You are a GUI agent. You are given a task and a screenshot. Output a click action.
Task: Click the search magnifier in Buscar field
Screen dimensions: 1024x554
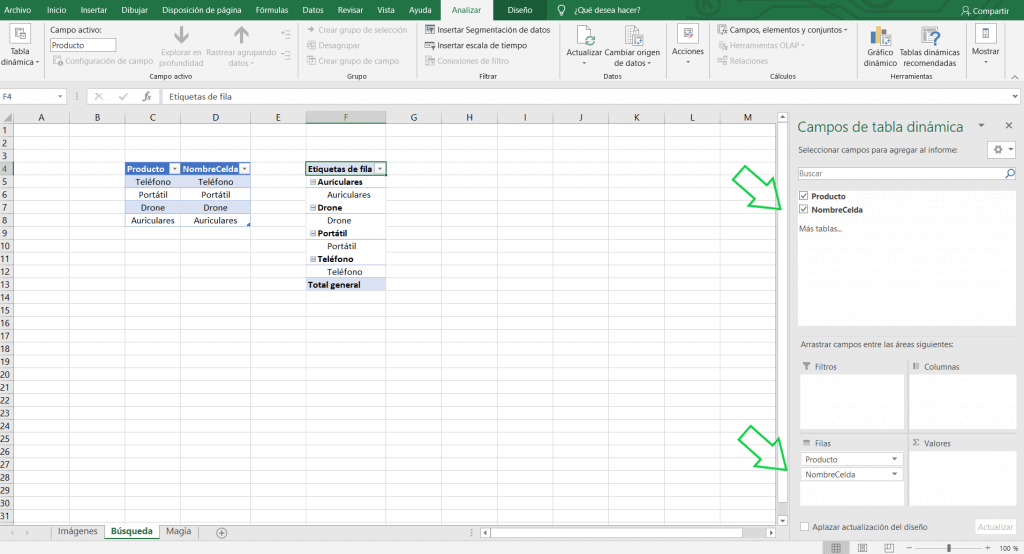(1010, 174)
